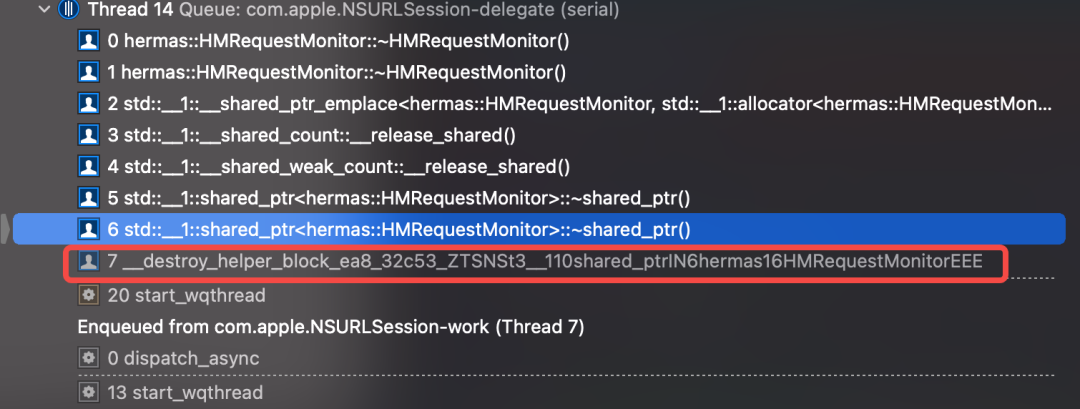Viewport: 1080px width, 409px height.
Task: Click dimmed user icon on frame 7
Action: click(89, 262)
